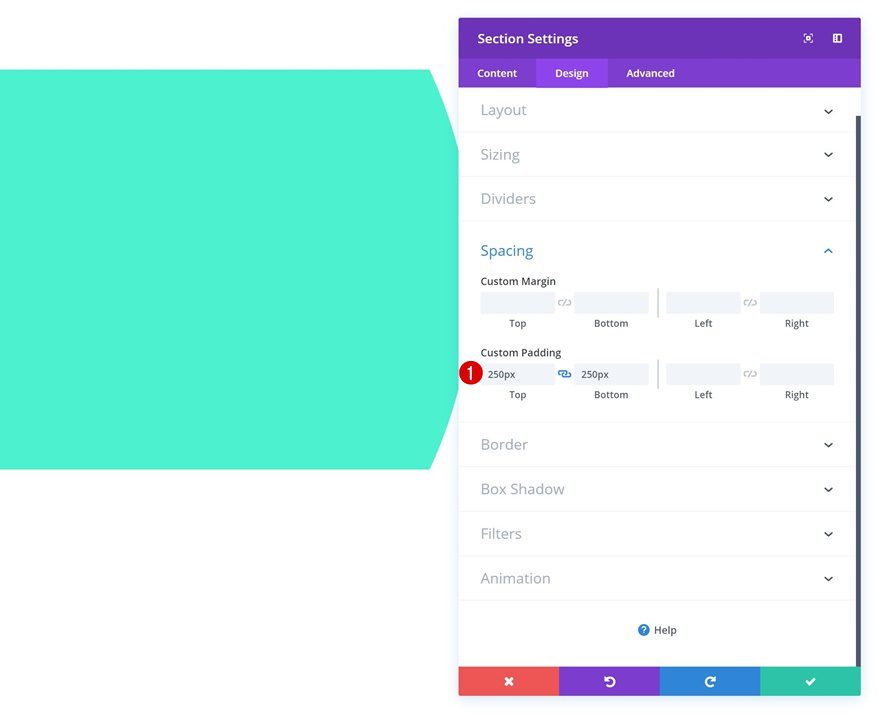Open the Advanced tab
This screenshot has width=880, height=715.
[x=650, y=72]
